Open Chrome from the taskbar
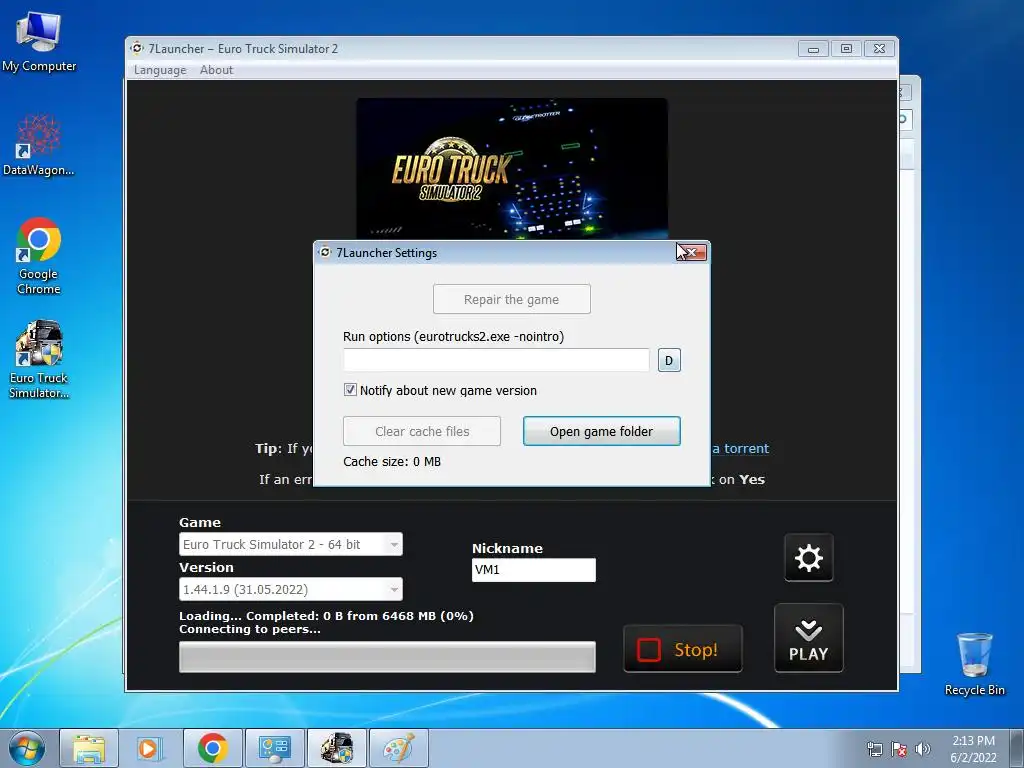This screenshot has height=768, width=1024. tap(212, 748)
